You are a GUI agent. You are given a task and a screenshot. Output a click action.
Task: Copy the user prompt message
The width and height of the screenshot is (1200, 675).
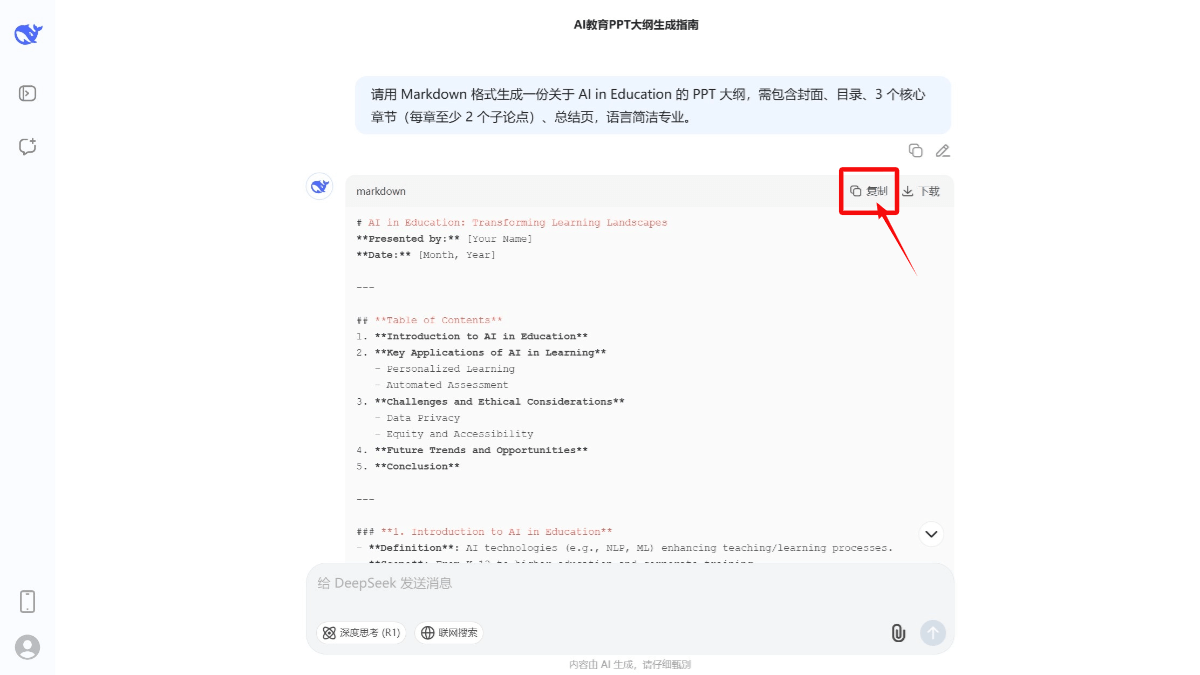click(915, 151)
